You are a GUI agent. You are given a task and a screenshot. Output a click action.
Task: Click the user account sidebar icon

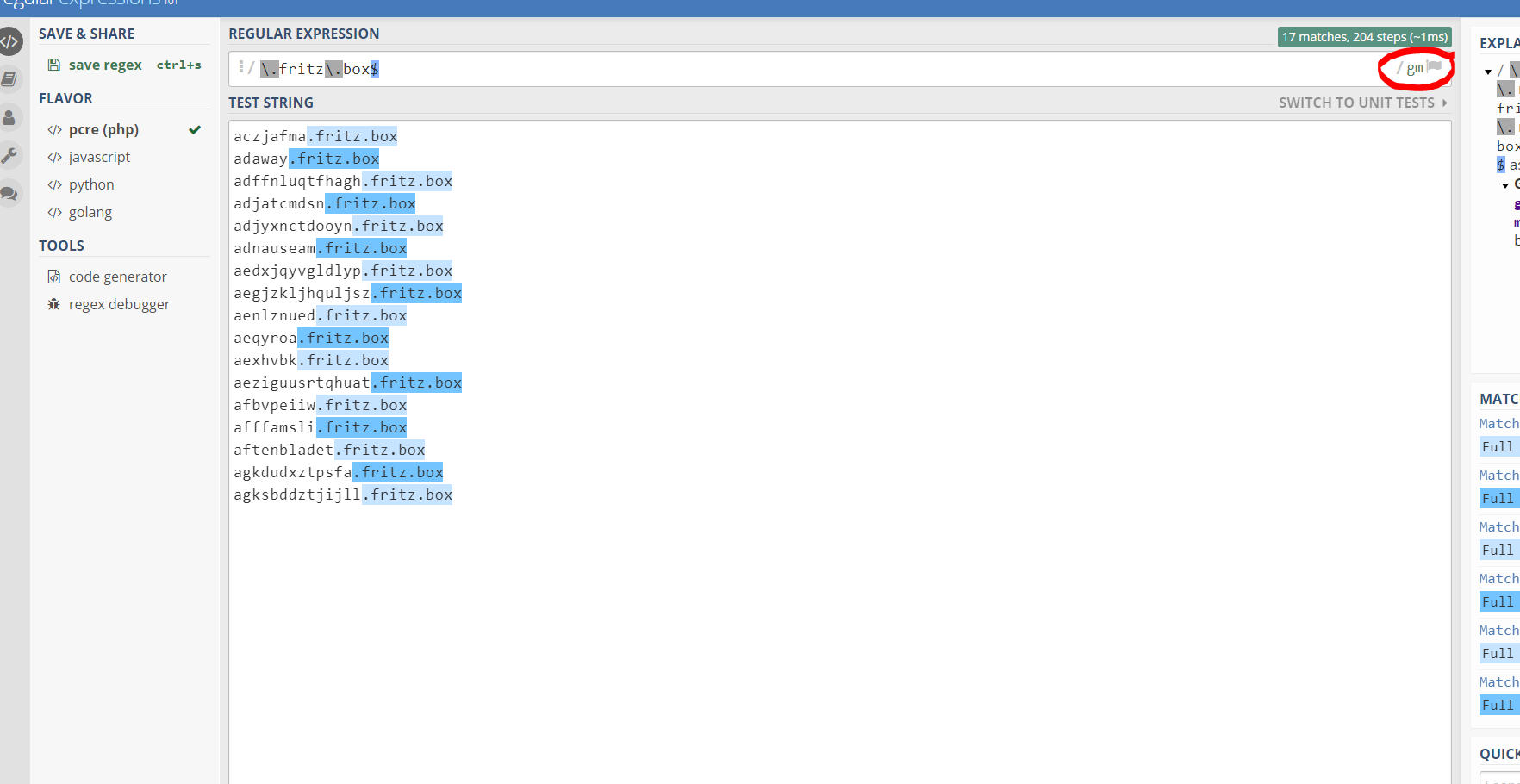(9, 117)
